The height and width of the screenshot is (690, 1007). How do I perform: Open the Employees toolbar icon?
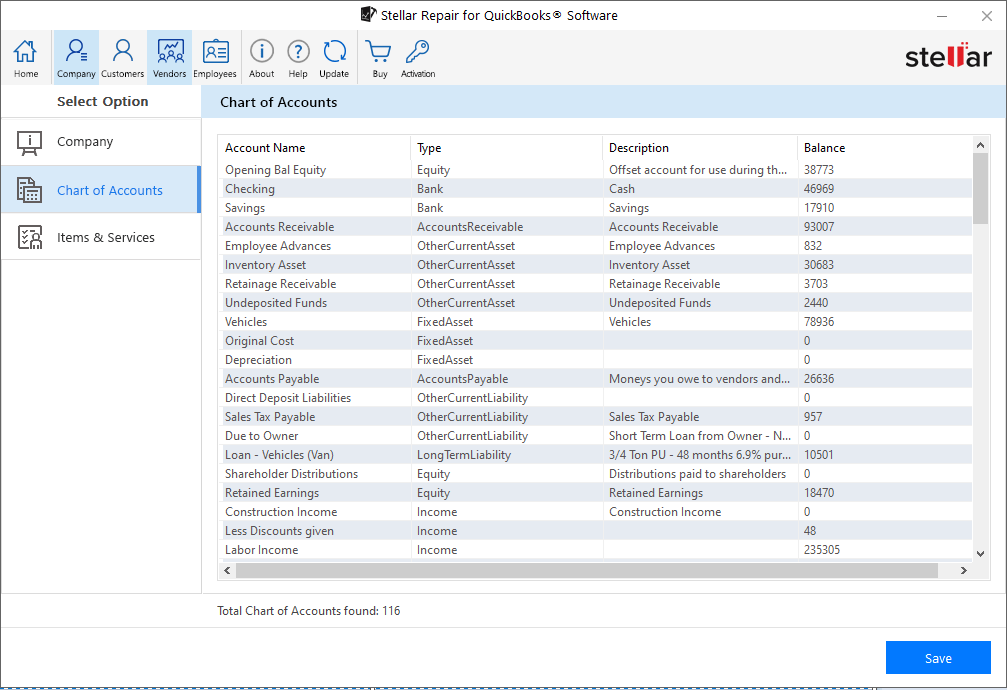215,58
